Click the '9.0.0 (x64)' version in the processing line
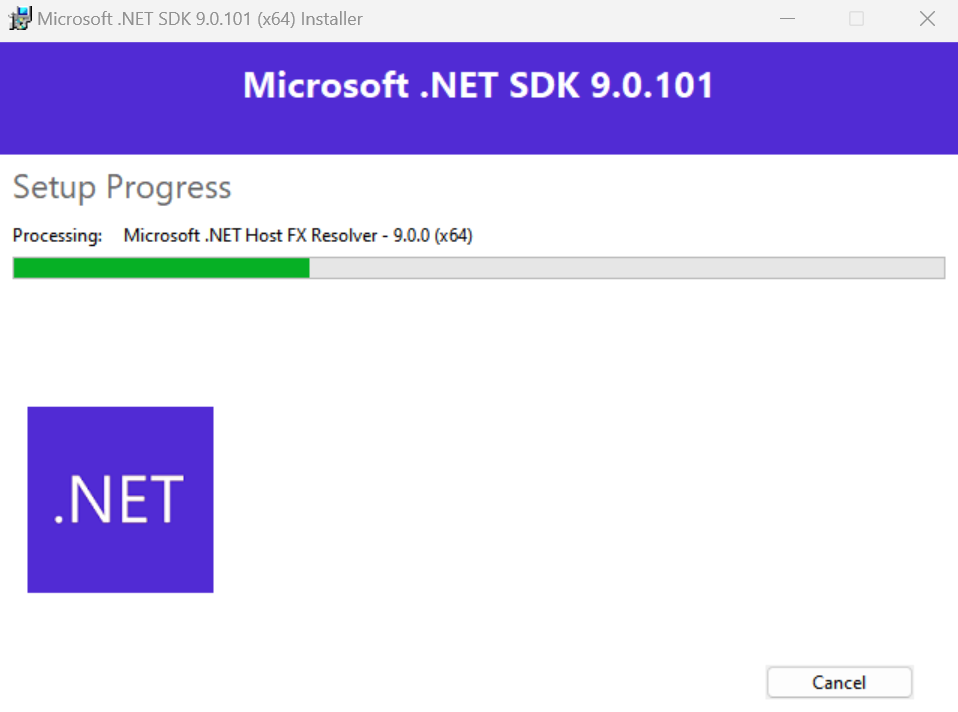958x712 pixels. coord(433,235)
